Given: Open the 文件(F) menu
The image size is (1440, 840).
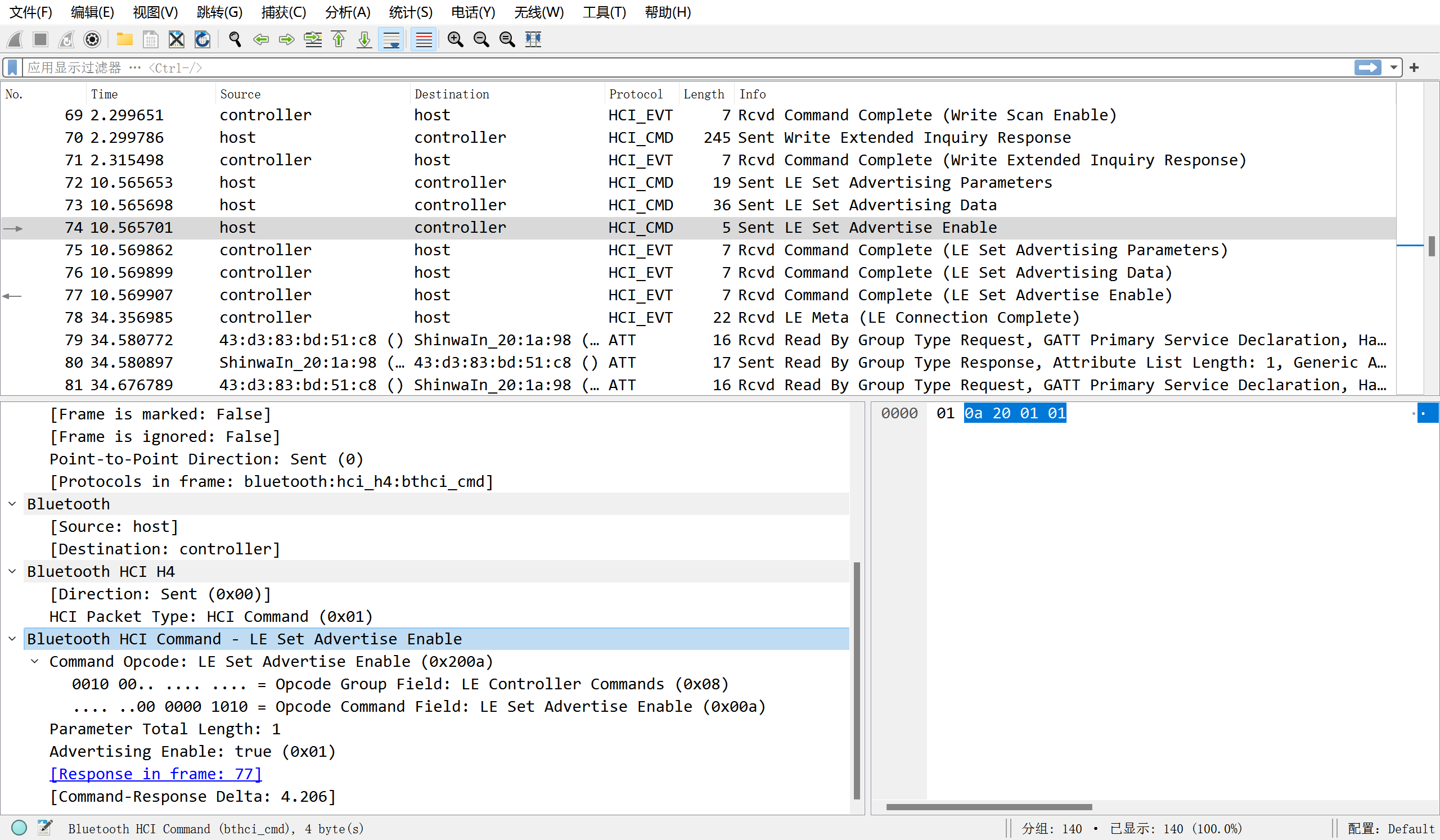Looking at the screenshot, I should click(31, 12).
